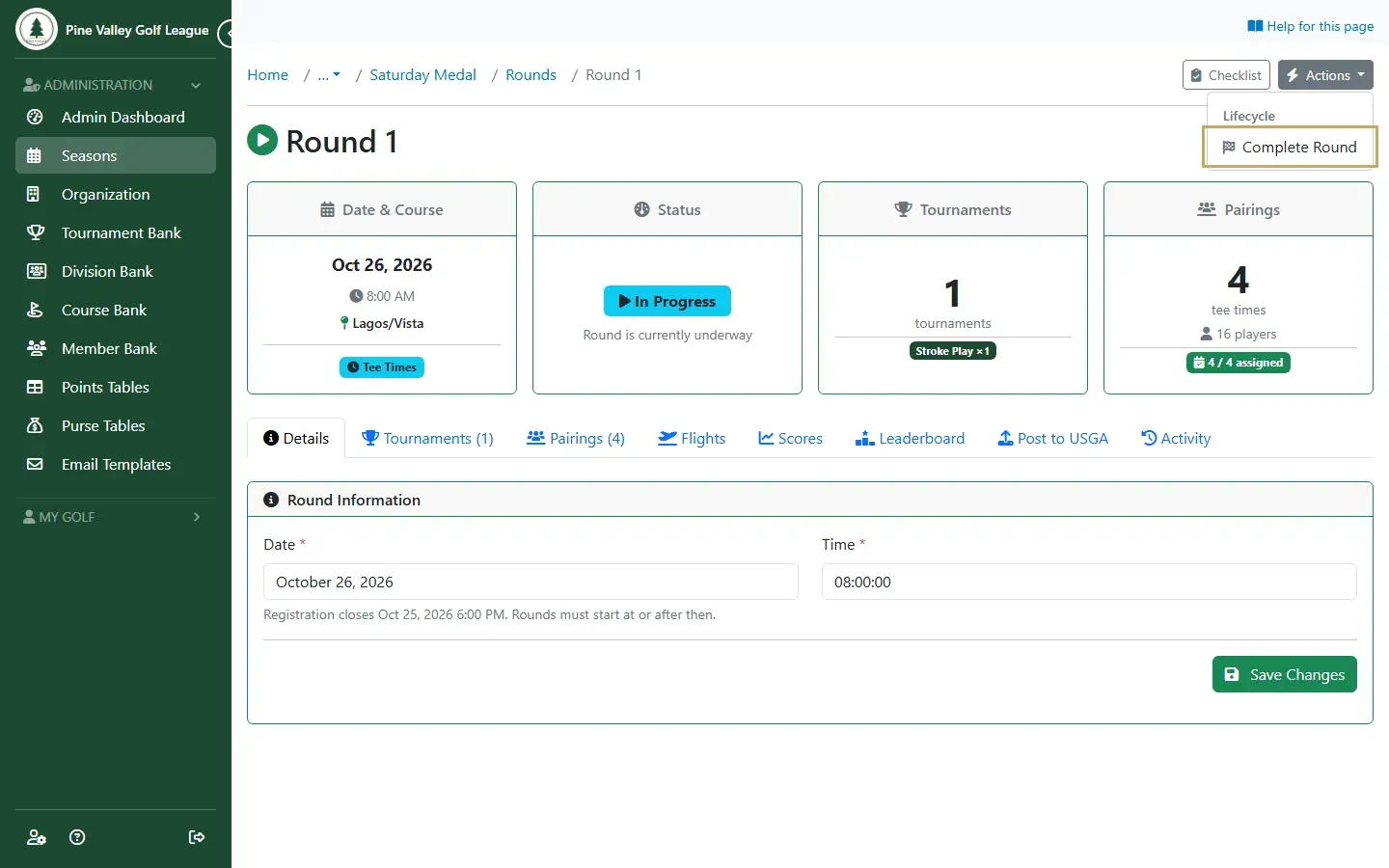Open the Email Templates envelope item
This screenshot has height=868, width=1389.
point(116,464)
